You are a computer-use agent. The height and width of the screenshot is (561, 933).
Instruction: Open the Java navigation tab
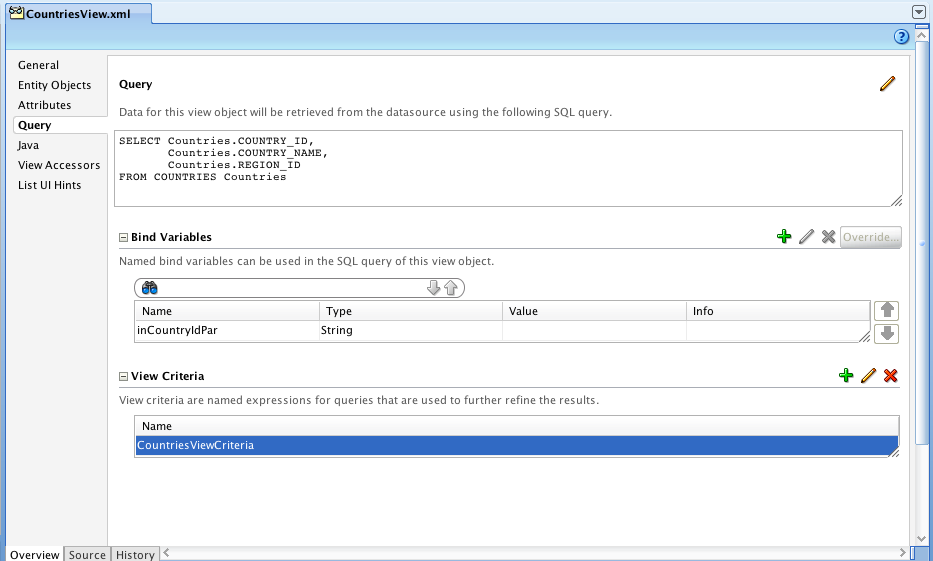coord(28,145)
